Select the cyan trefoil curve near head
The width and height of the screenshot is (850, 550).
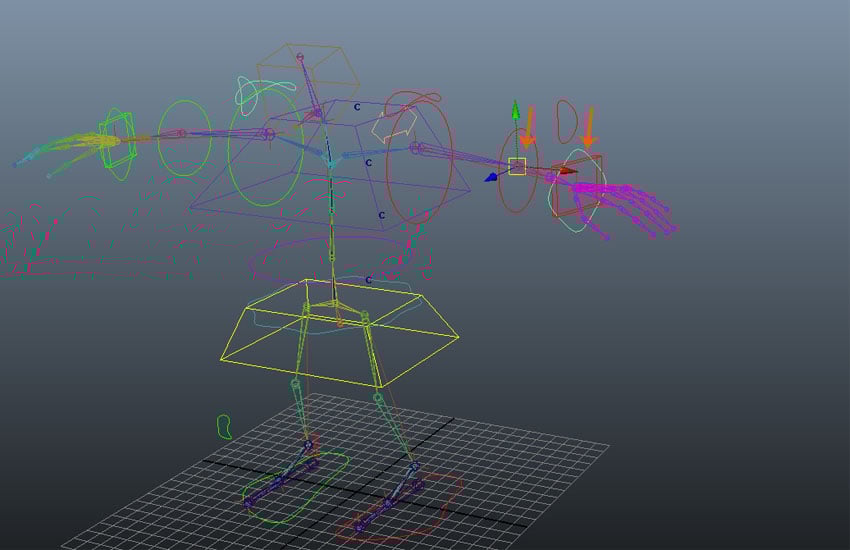(x=265, y=94)
